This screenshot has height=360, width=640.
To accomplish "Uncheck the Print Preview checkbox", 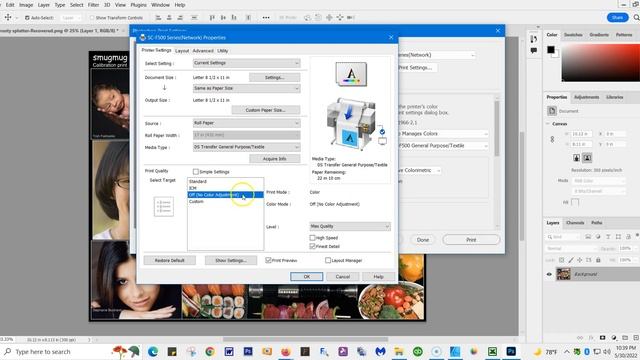I will tap(268, 260).
